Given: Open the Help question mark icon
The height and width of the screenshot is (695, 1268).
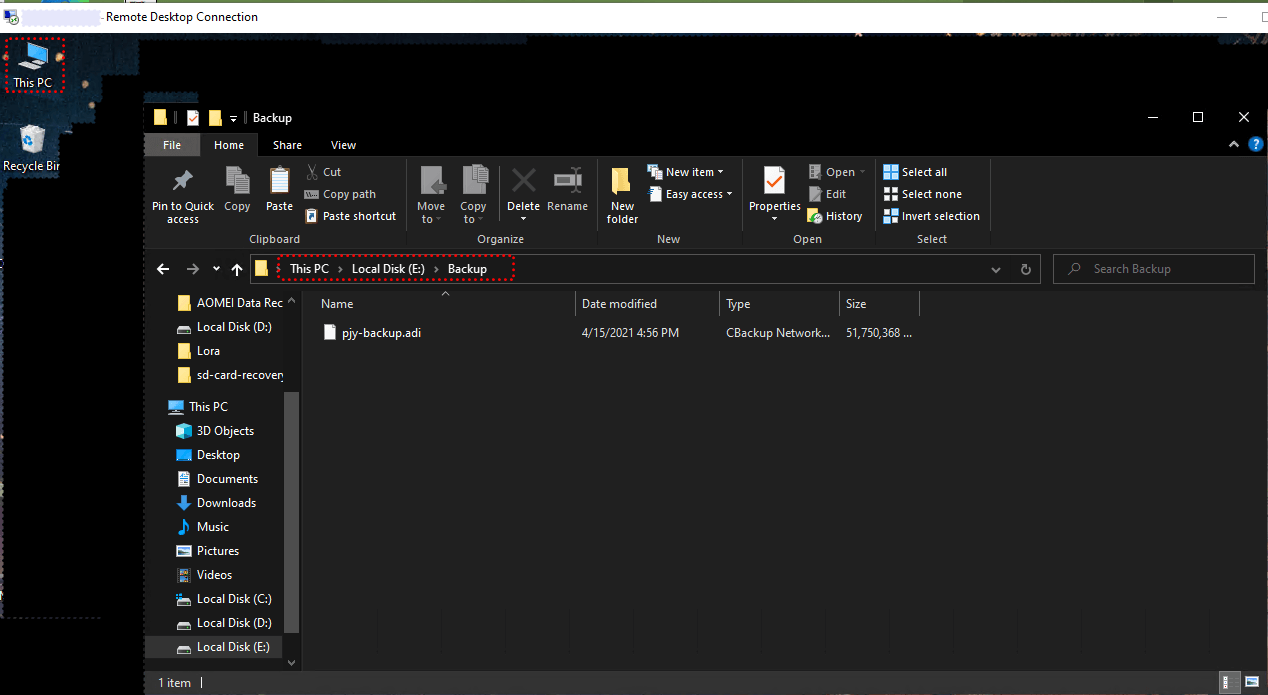Looking at the screenshot, I should tap(1256, 145).
